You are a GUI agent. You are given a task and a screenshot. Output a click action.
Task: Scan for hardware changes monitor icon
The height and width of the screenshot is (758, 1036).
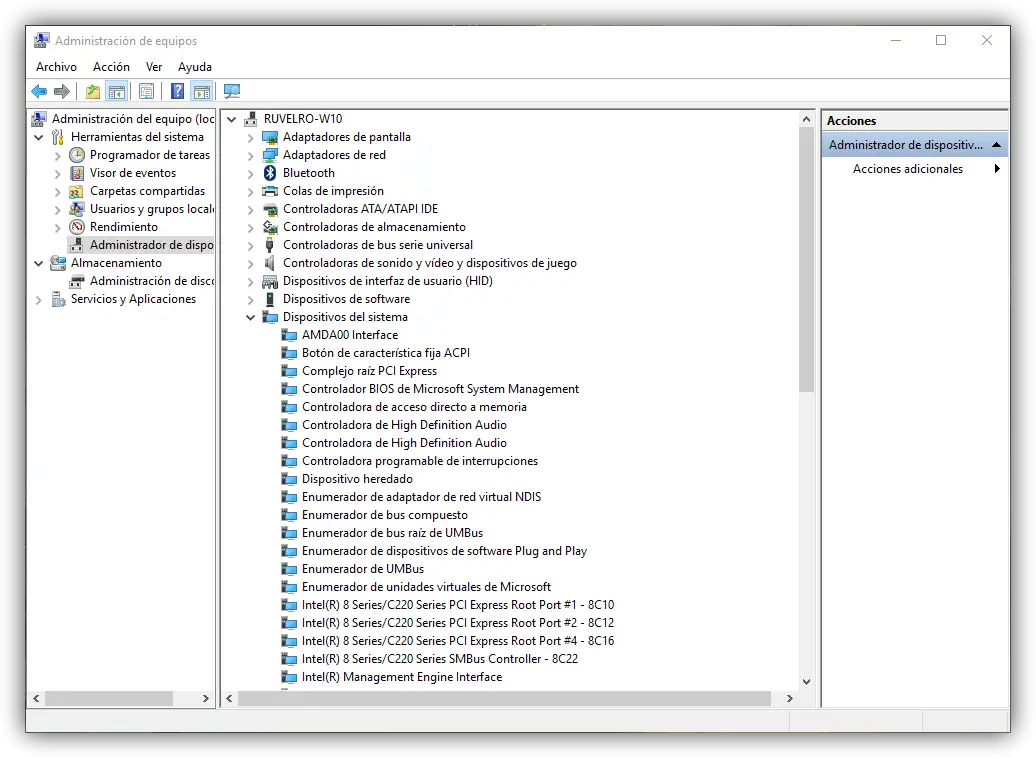(232, 91)
